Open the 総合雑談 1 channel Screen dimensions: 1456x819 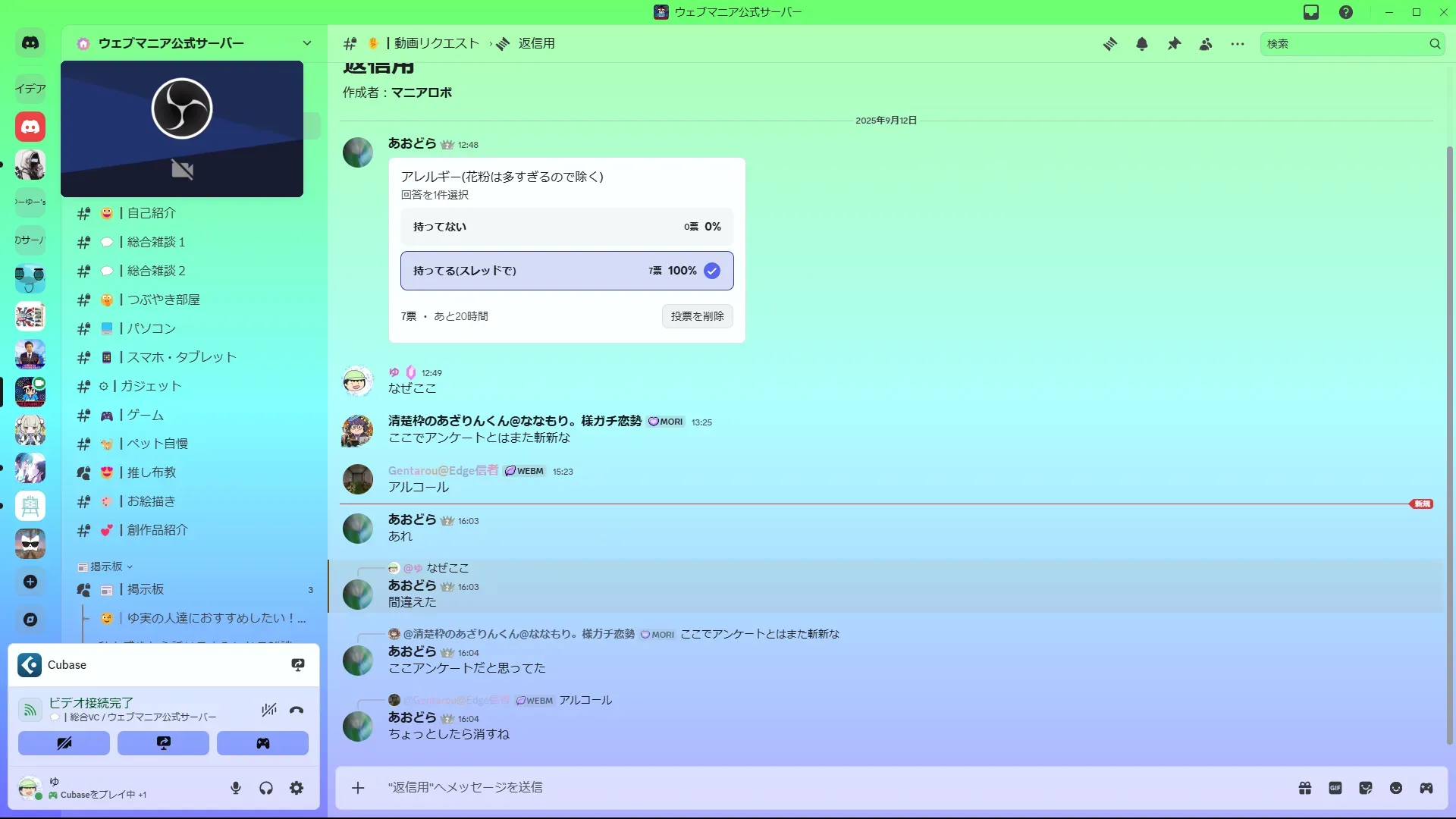click(x=155, y=242)
